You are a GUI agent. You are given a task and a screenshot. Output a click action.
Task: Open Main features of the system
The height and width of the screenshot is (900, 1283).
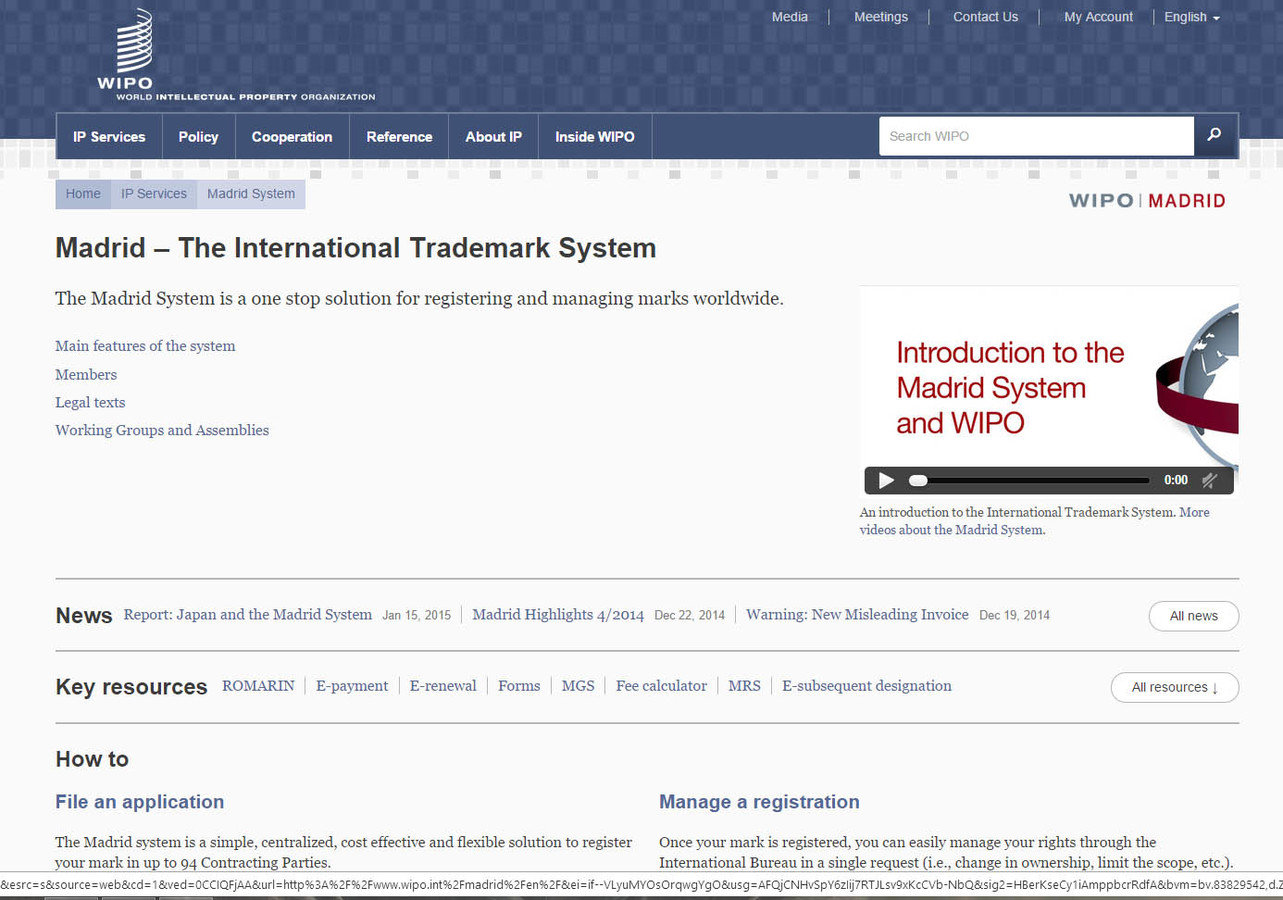point(145,346)
